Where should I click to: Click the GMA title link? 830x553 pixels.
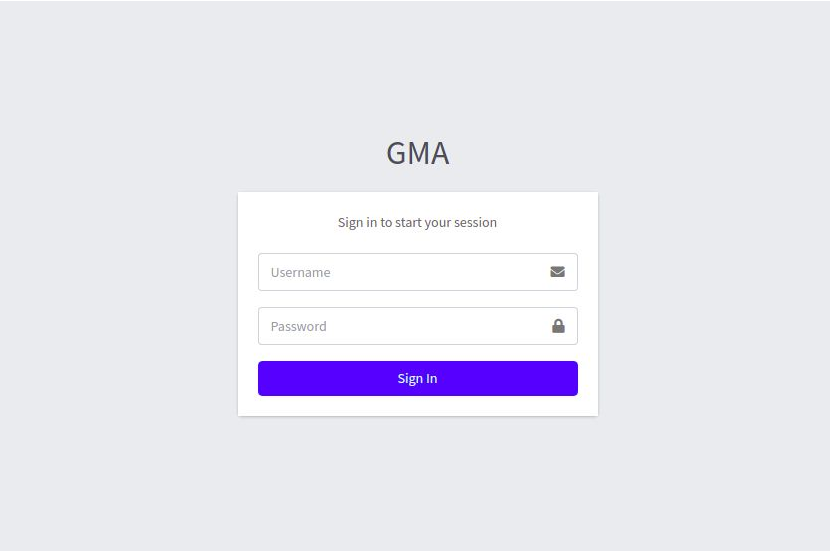point(417,153)
